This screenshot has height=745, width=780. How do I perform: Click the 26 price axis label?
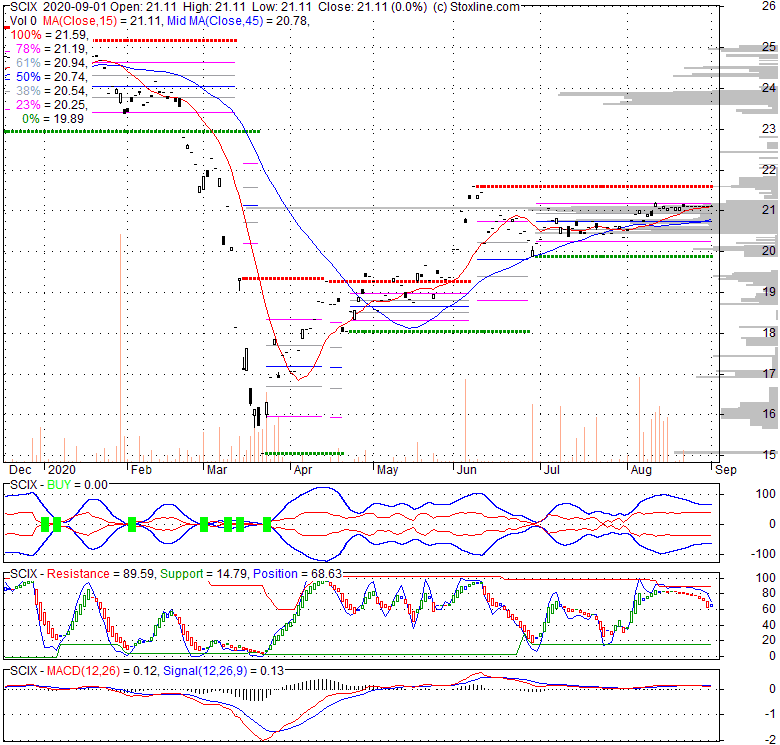(769, 6)
